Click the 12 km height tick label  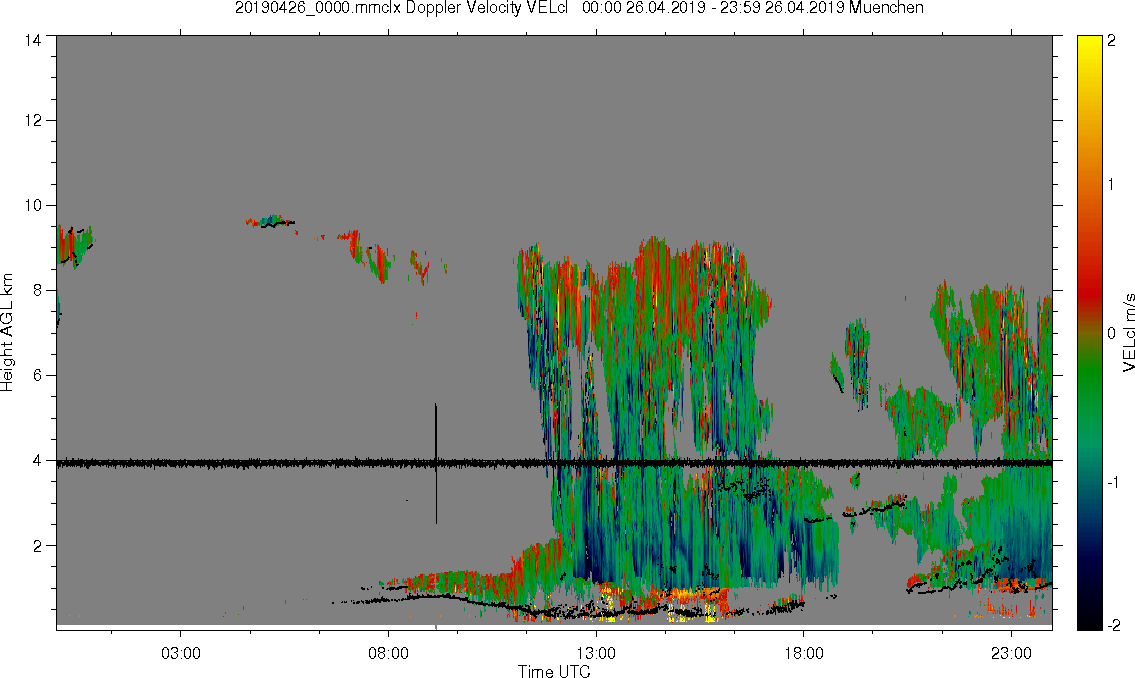(33, 120)
